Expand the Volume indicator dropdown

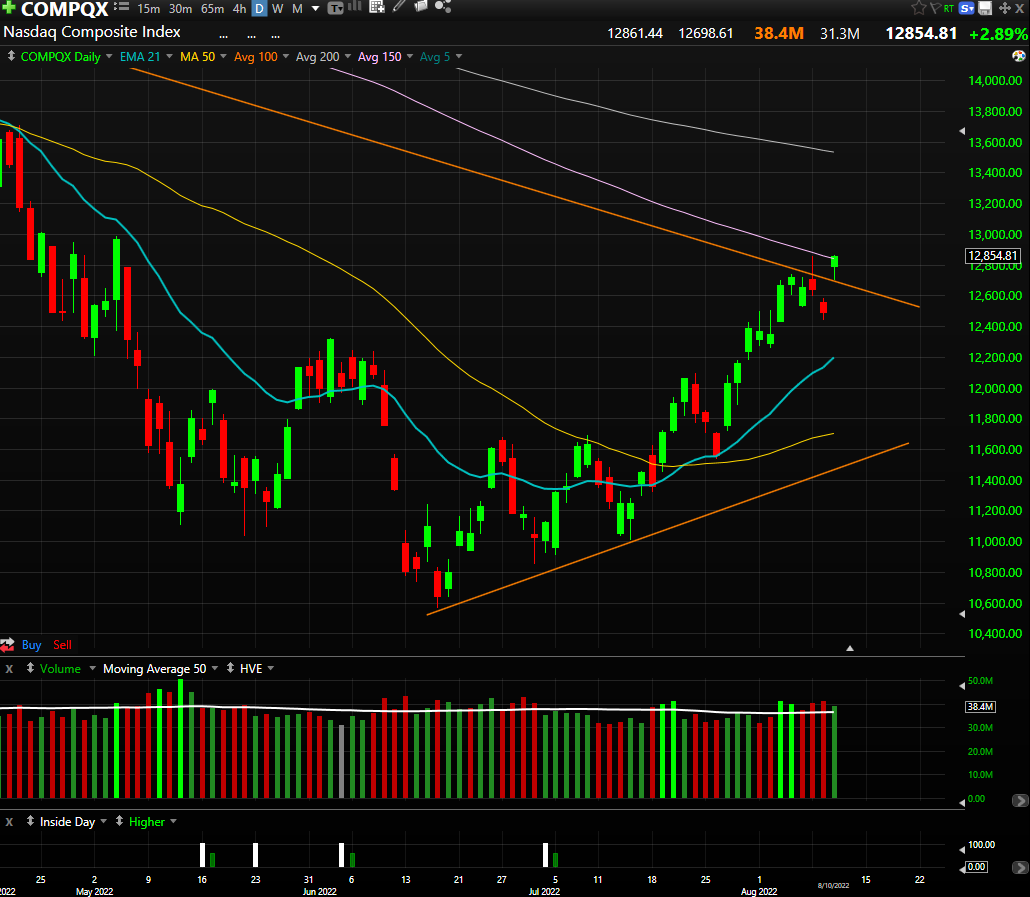point(92,668)
